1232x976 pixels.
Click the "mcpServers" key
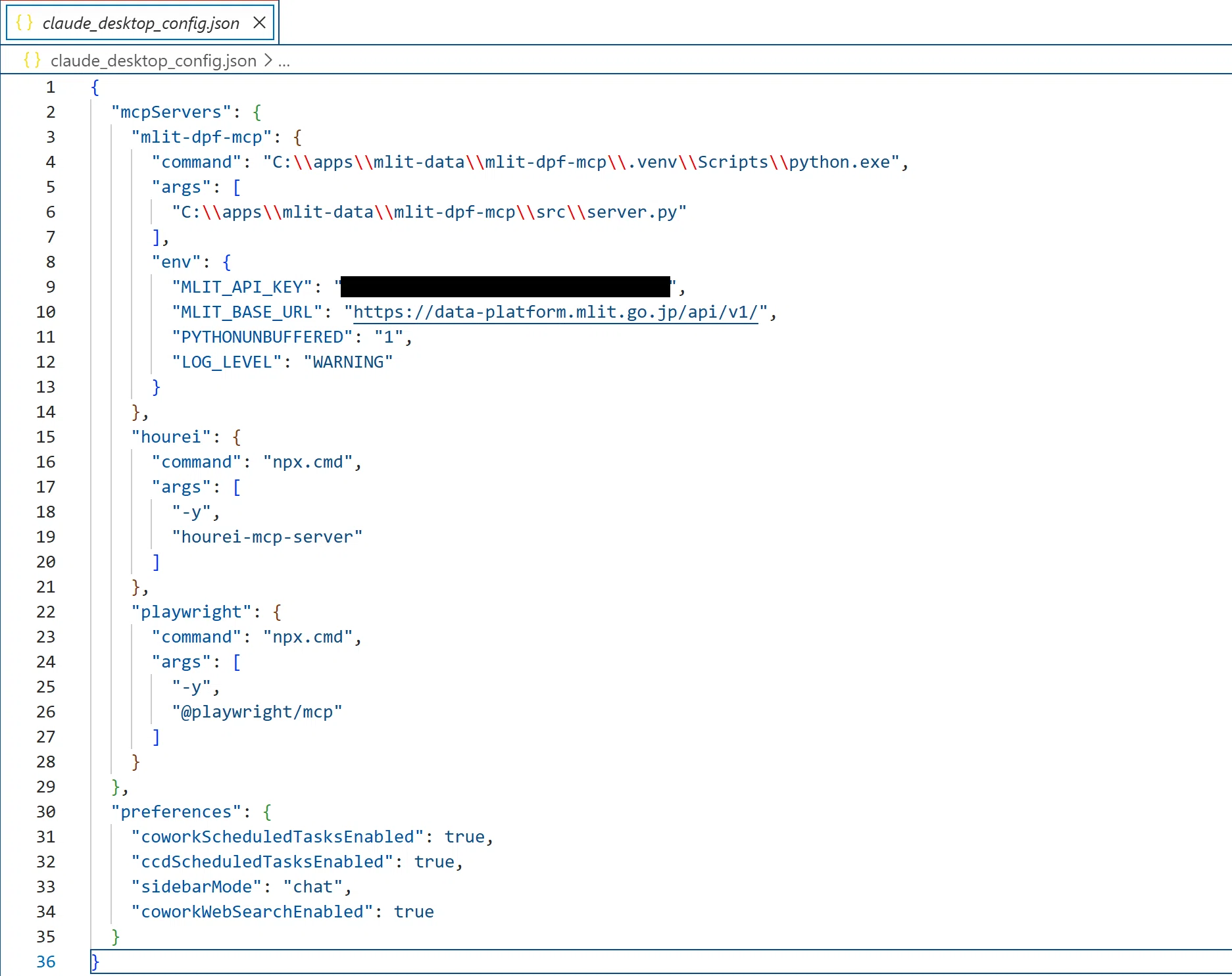(x=171, y=112)
